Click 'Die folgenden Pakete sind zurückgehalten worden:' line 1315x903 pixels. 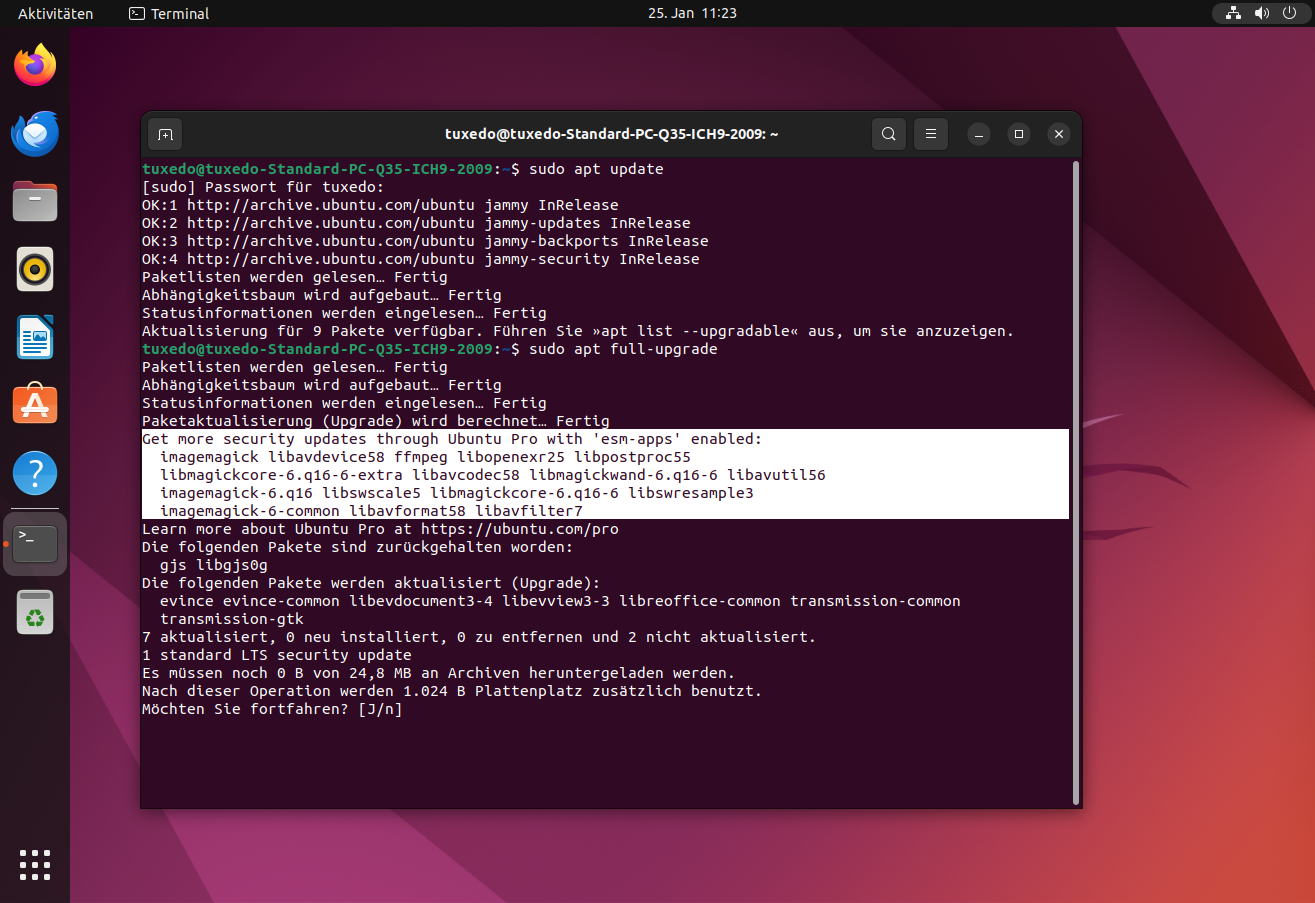358,547
